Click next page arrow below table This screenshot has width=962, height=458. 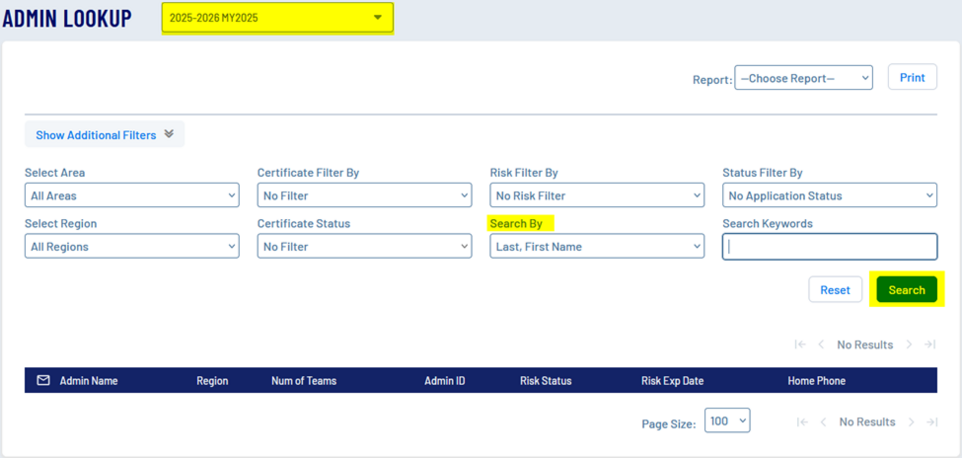[x=911, y=422]
